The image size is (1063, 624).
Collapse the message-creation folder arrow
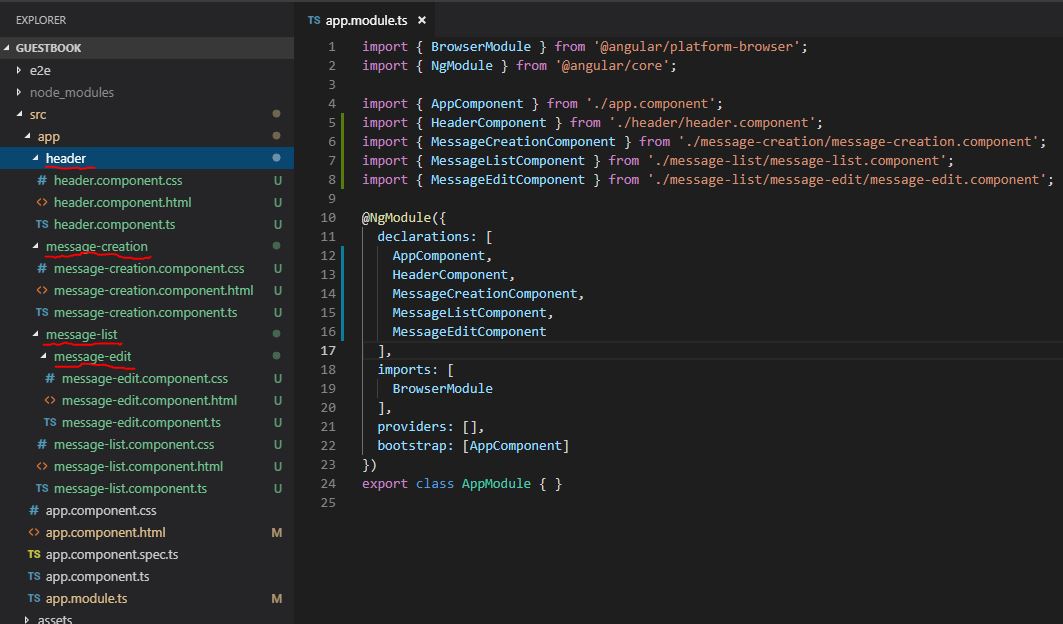36,247
